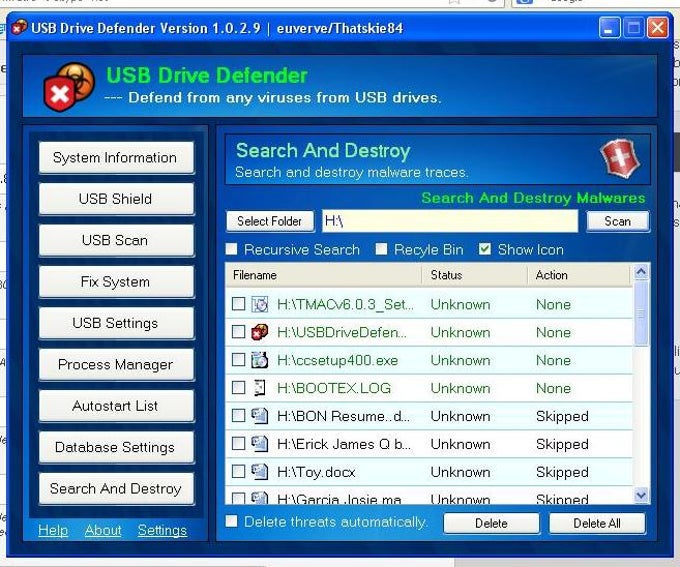Click the Erick James Q document icon

pyautogui.click(x=259, y=443)
